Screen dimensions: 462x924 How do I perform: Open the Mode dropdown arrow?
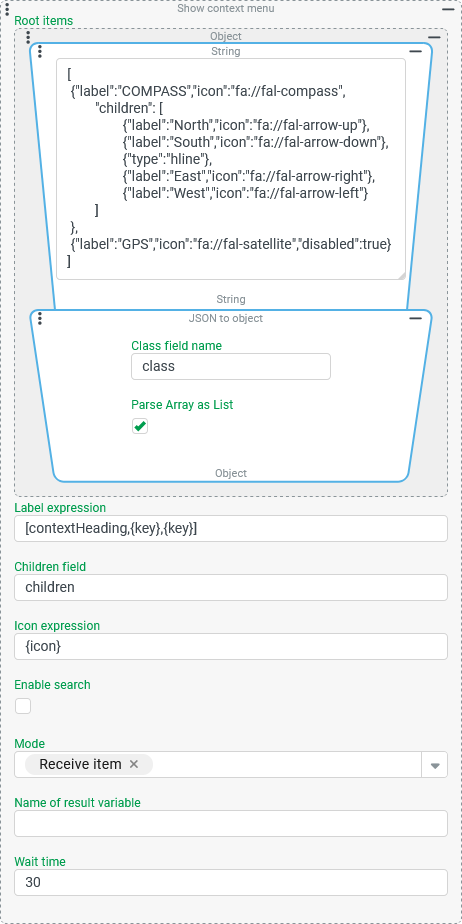point(435,765)
